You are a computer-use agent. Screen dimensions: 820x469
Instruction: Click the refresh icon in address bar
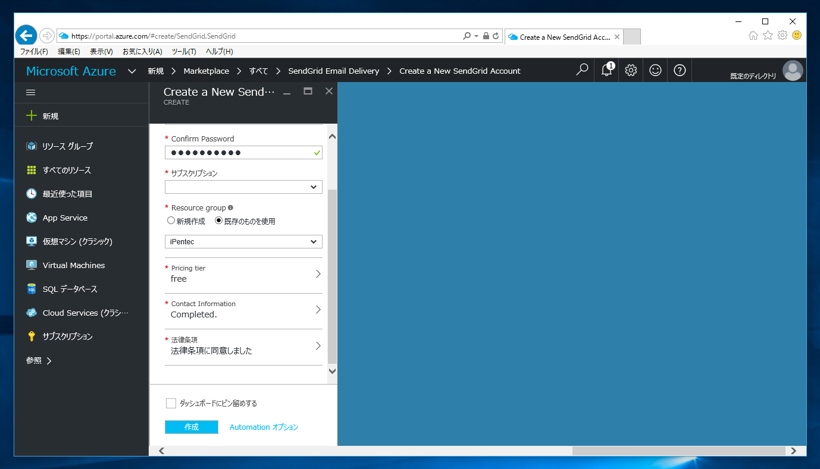click(x=495, y=36)
